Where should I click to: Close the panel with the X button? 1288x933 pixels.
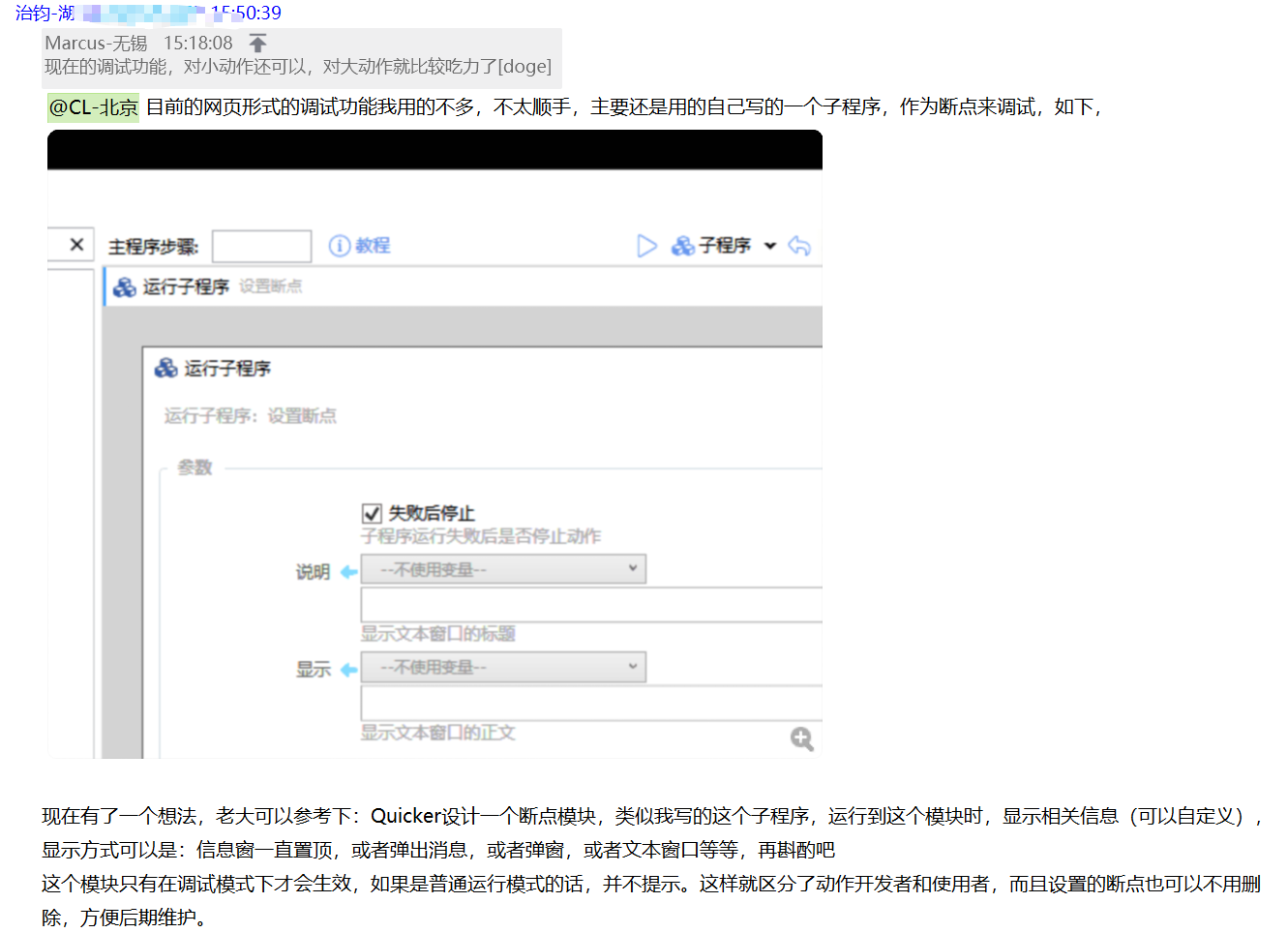[x=76, y=245]
